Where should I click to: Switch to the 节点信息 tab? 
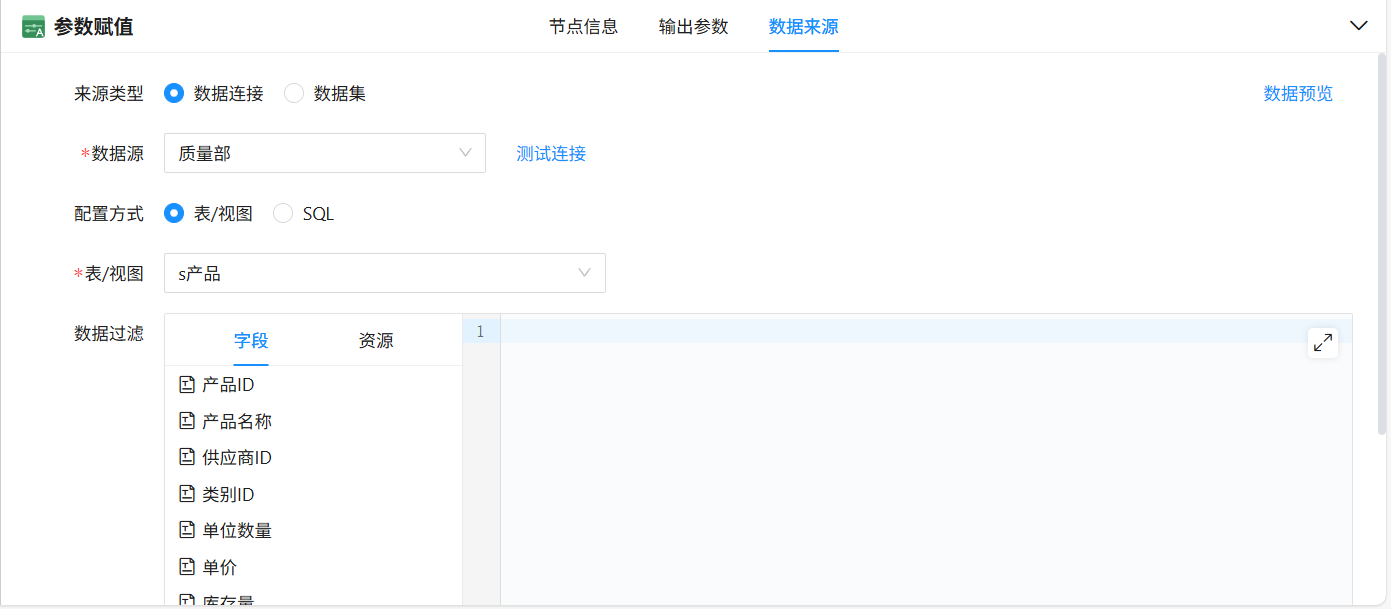click(583, 27)
